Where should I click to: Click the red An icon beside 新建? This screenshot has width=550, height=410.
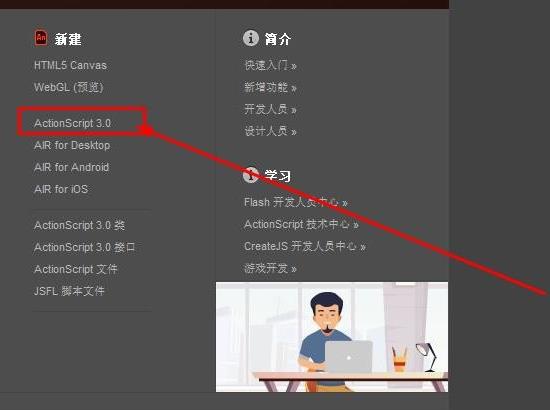(x=41, y=38)
